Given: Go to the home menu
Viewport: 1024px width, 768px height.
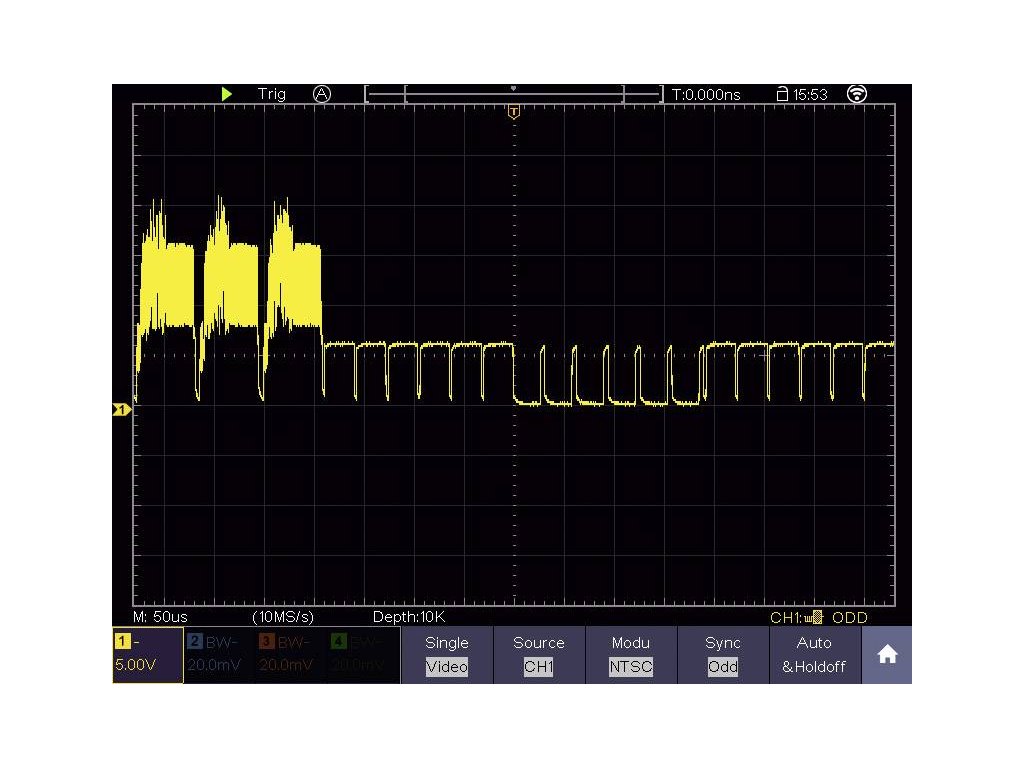Looking at the screenshot, I should (886, 655).
